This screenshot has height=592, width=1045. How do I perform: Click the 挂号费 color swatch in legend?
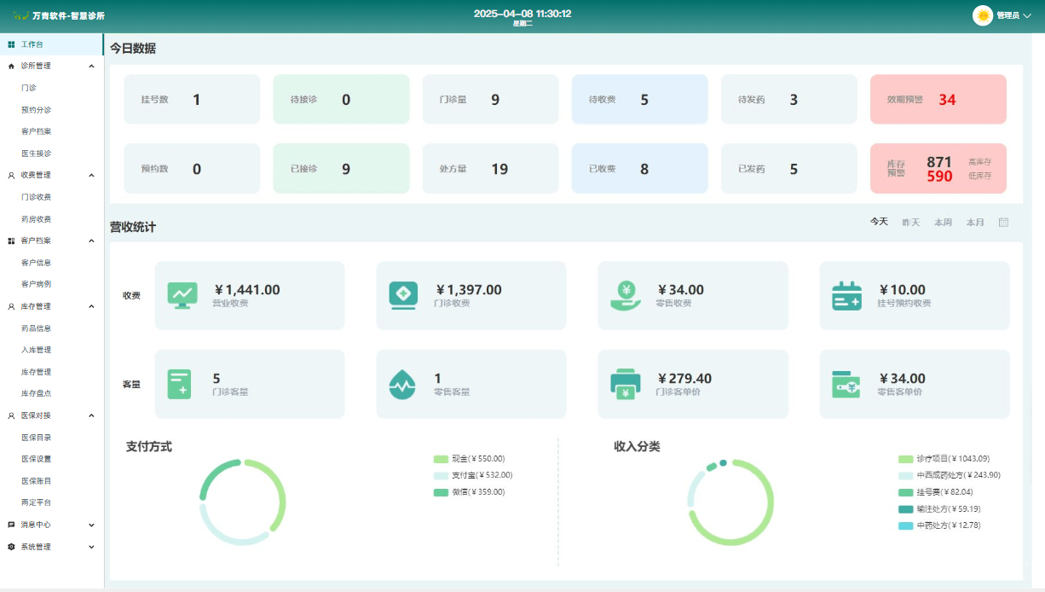coord(906,492)
